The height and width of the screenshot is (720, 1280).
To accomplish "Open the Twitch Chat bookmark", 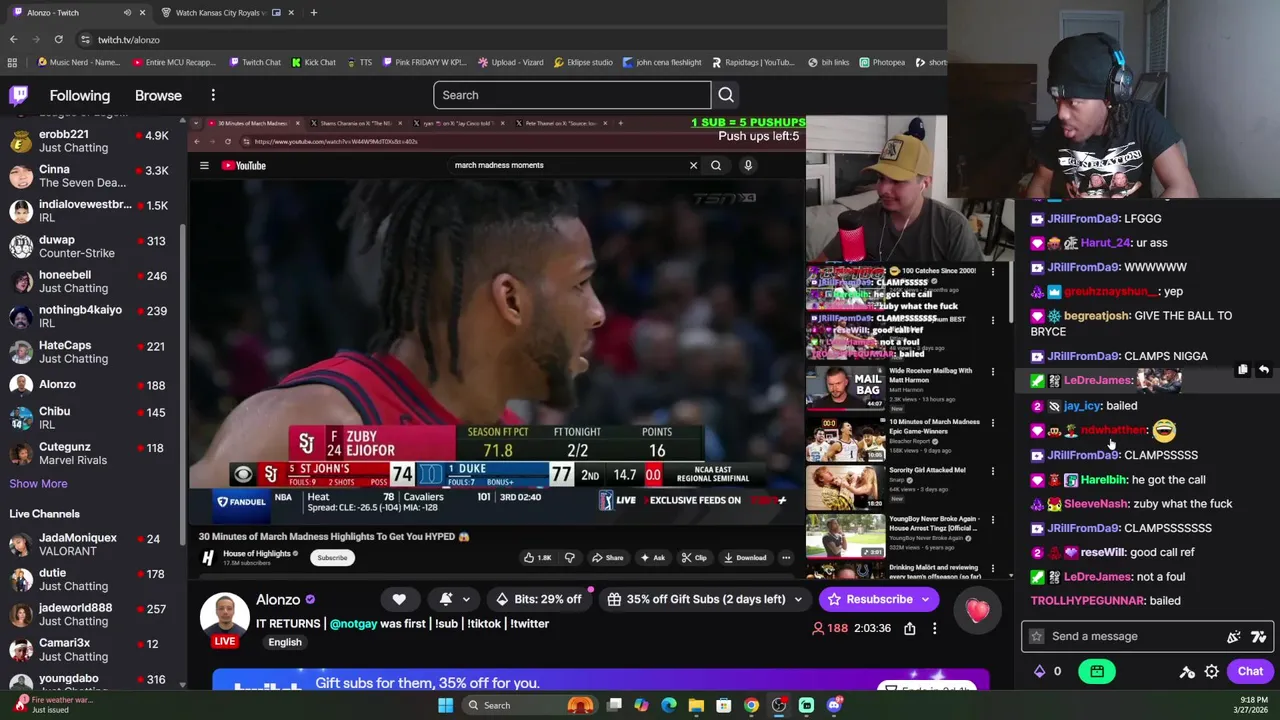I will [255, 62].
